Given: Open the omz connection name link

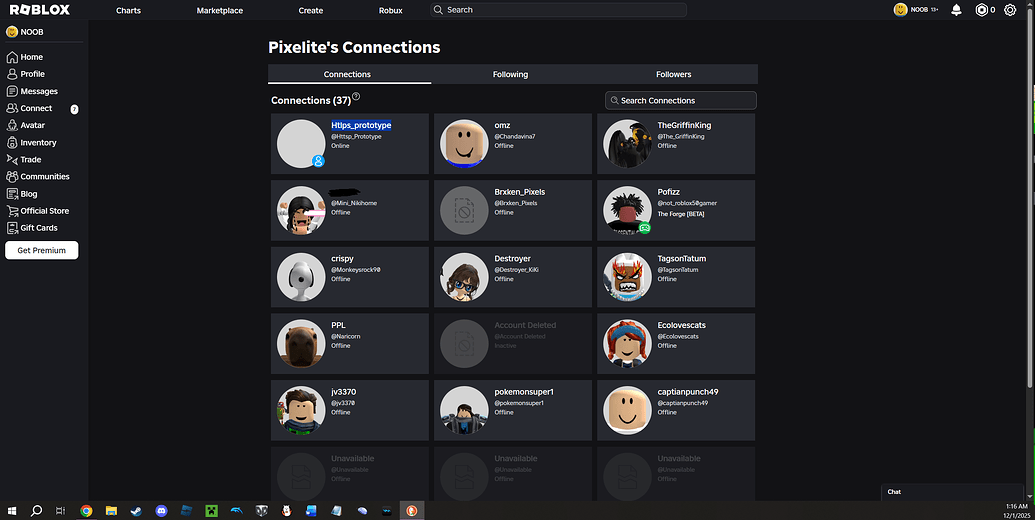Looking at the screenshot, I should pos(502,125).
